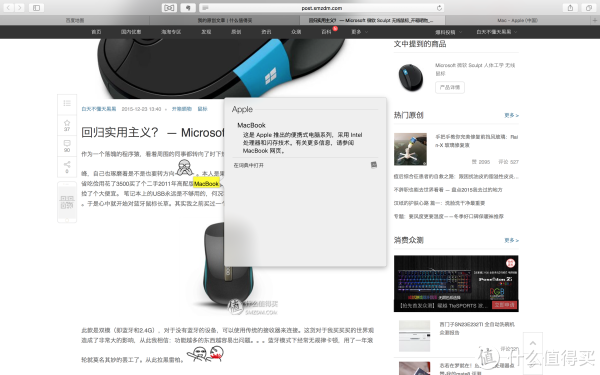Open 百科 with the red badge
Screen dimensions: 600x375
(326, 32)
